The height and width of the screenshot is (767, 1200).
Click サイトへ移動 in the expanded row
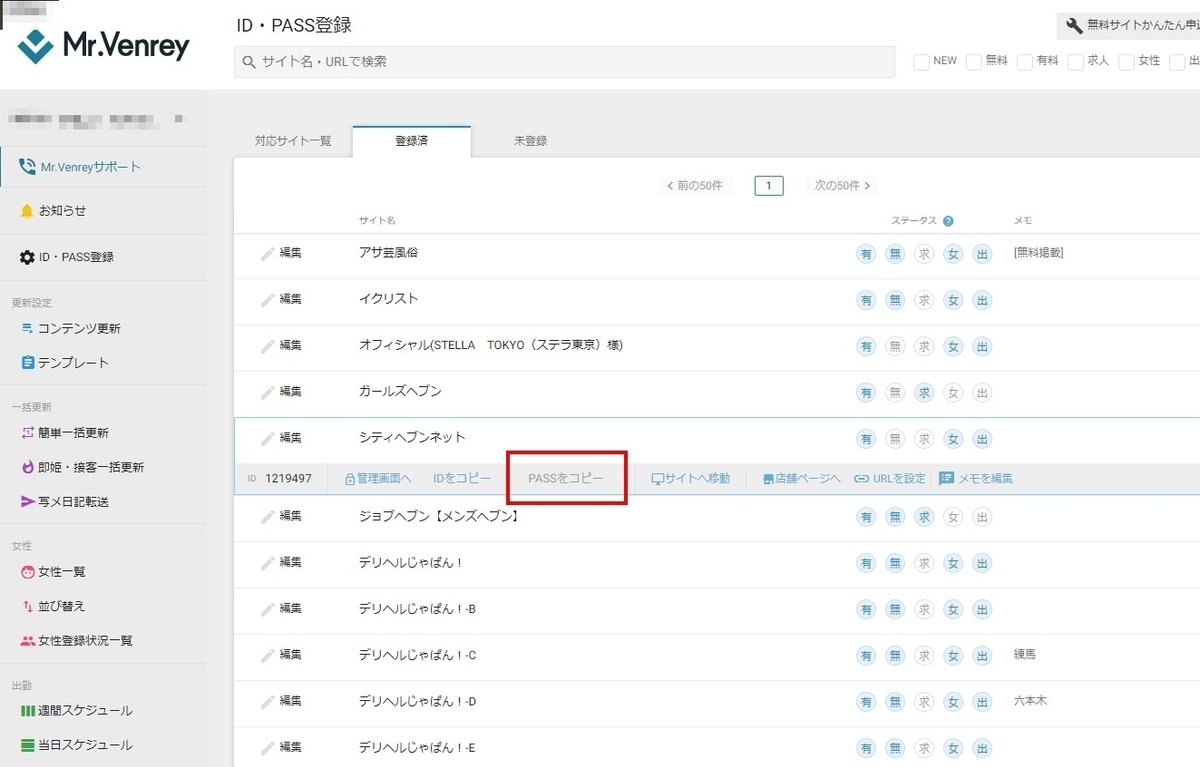(690, 479)
